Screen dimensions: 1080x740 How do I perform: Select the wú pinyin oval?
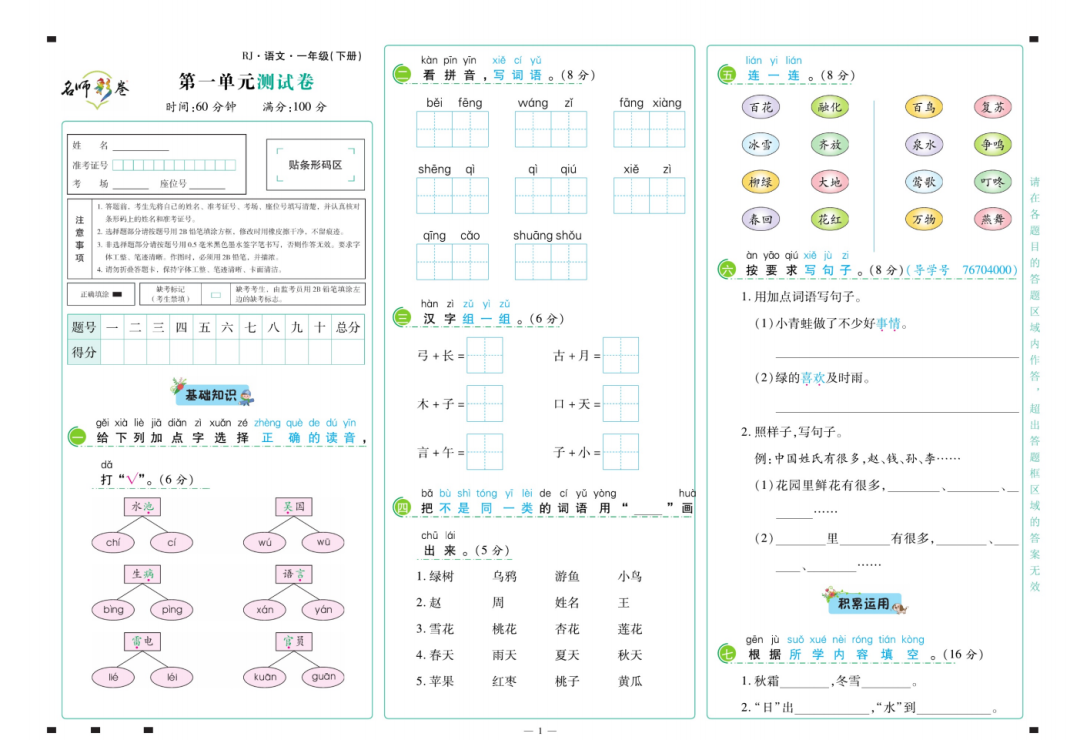[x=264, y=542]
